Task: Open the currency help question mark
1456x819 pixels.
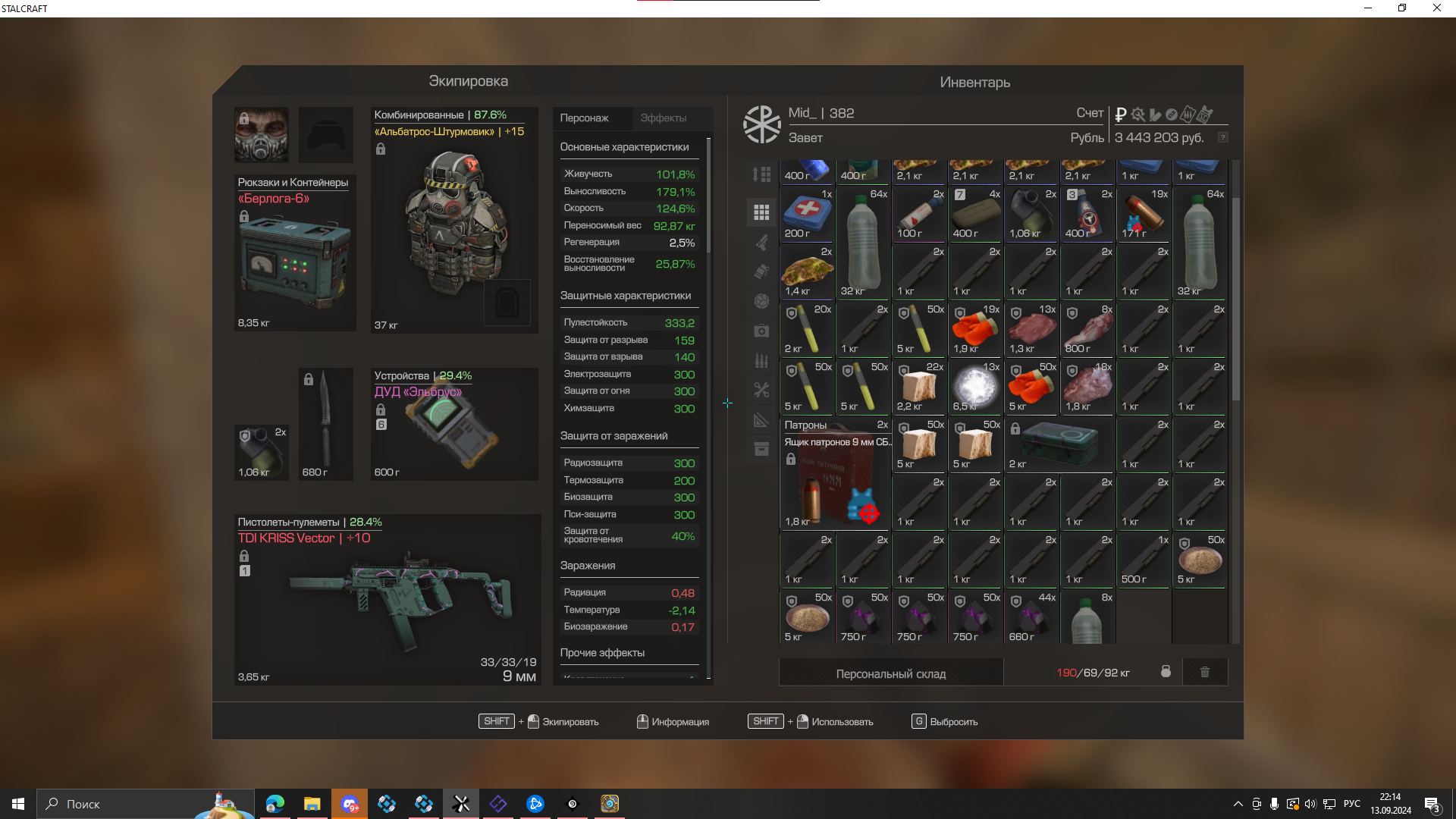Action: (x=1222, y=137)
